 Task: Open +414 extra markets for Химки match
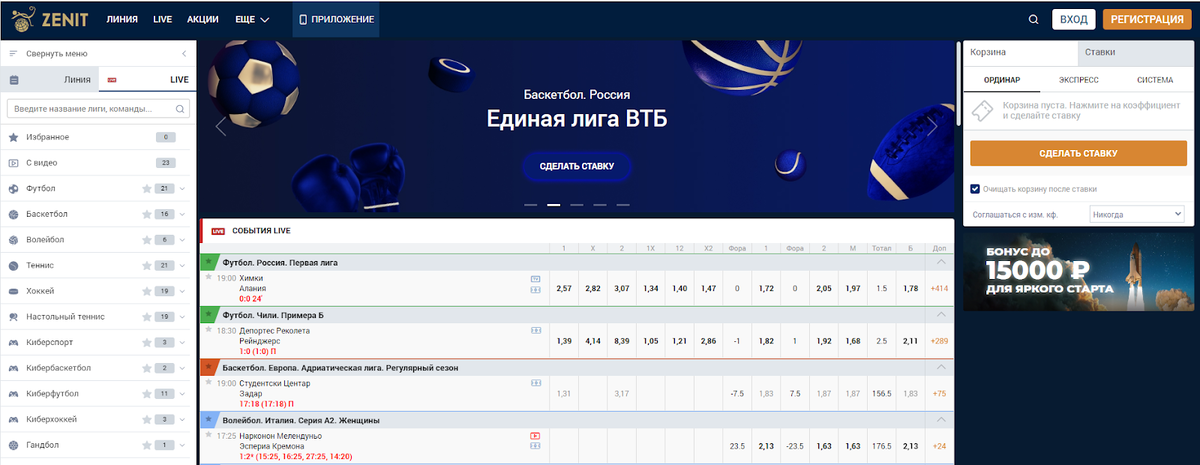[939, 288]
